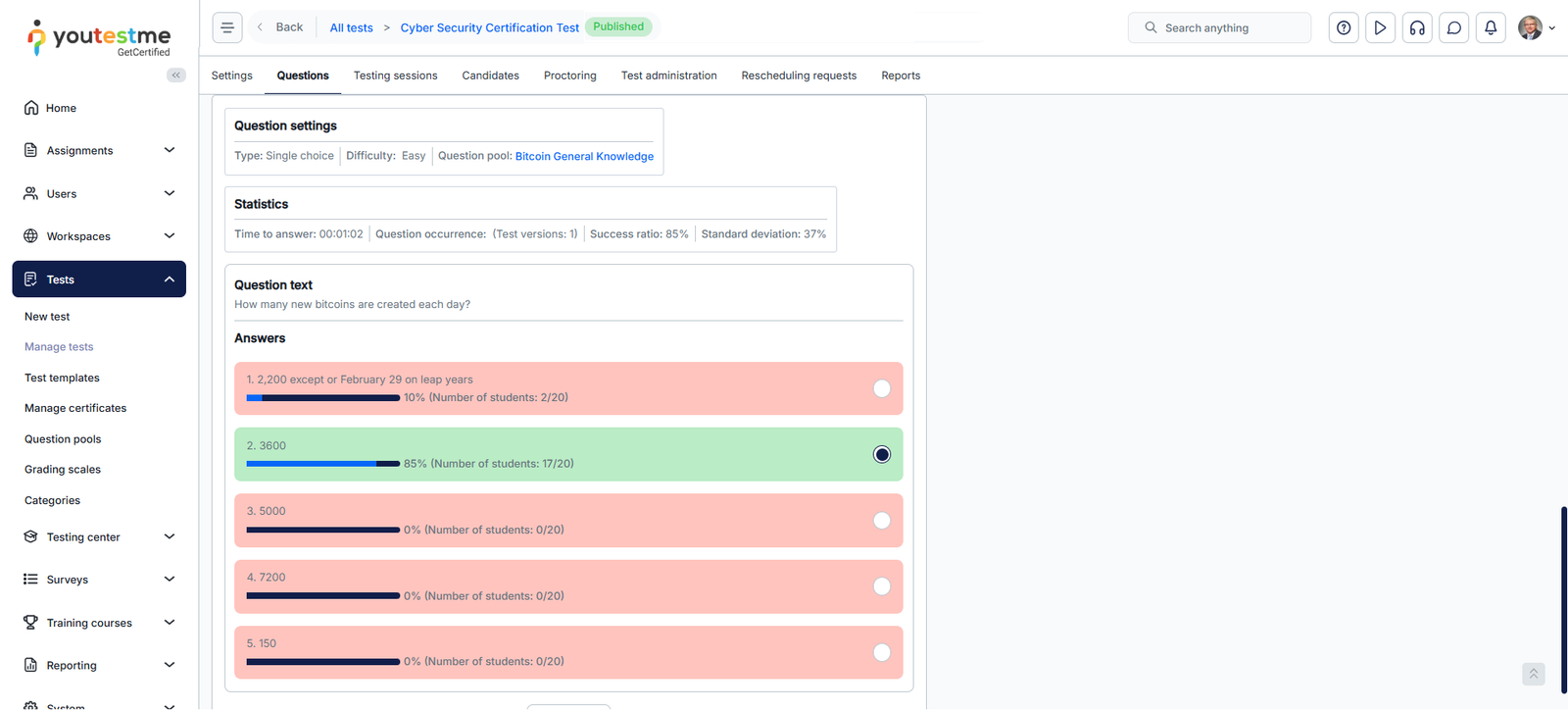Open the headset support icon

click(1417, 27)
